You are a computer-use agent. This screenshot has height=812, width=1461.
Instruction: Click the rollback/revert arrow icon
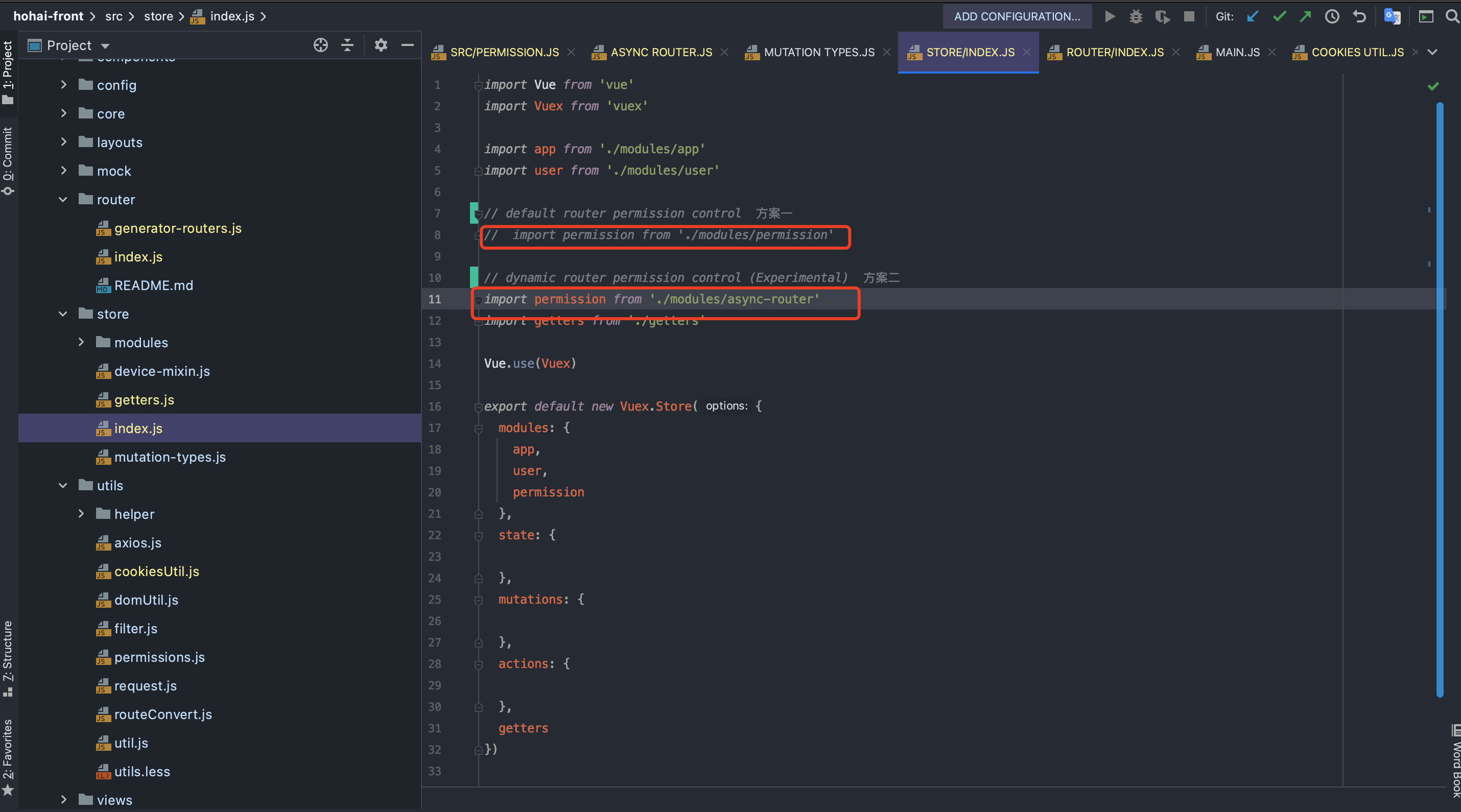pos(1359,16)
